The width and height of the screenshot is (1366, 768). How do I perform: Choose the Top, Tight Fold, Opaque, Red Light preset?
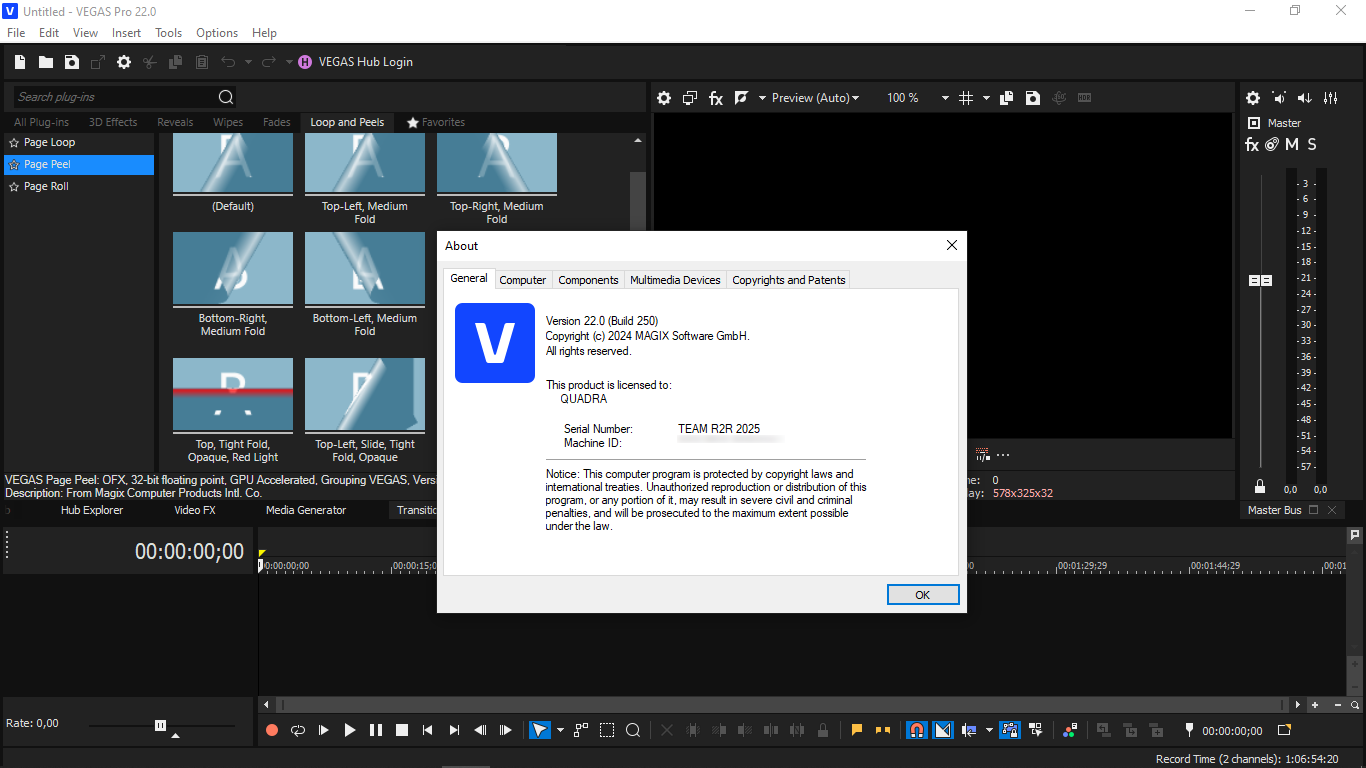(233, 396)
